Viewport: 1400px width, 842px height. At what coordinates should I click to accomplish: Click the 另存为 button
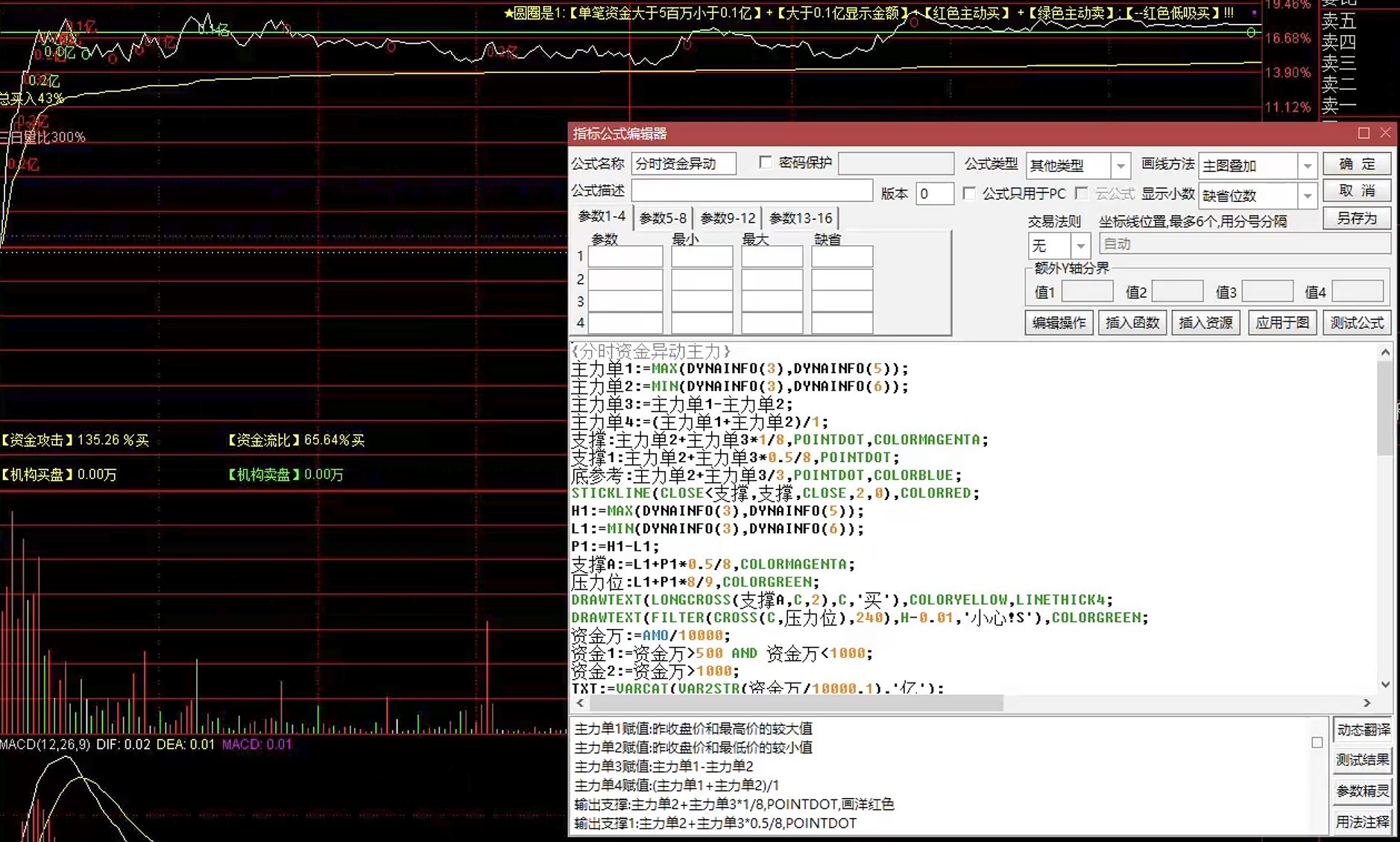(x=1357, y=218)
